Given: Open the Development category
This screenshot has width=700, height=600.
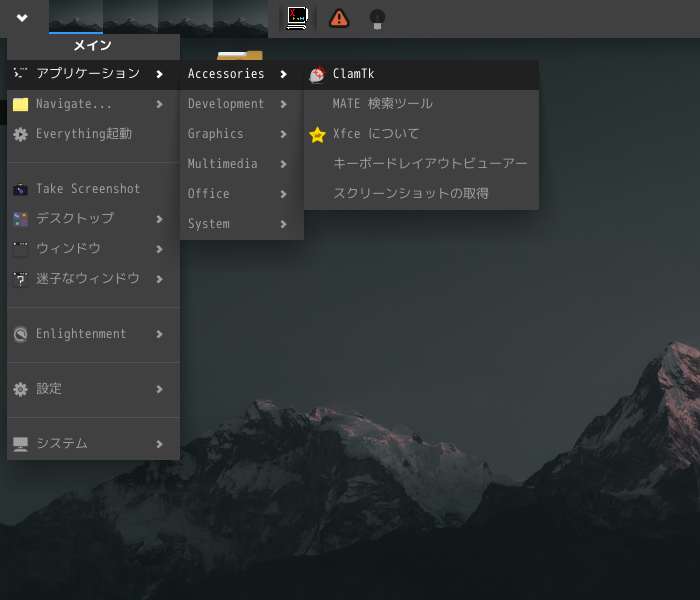Looking at the screenshot, I should tap(242, 104).
